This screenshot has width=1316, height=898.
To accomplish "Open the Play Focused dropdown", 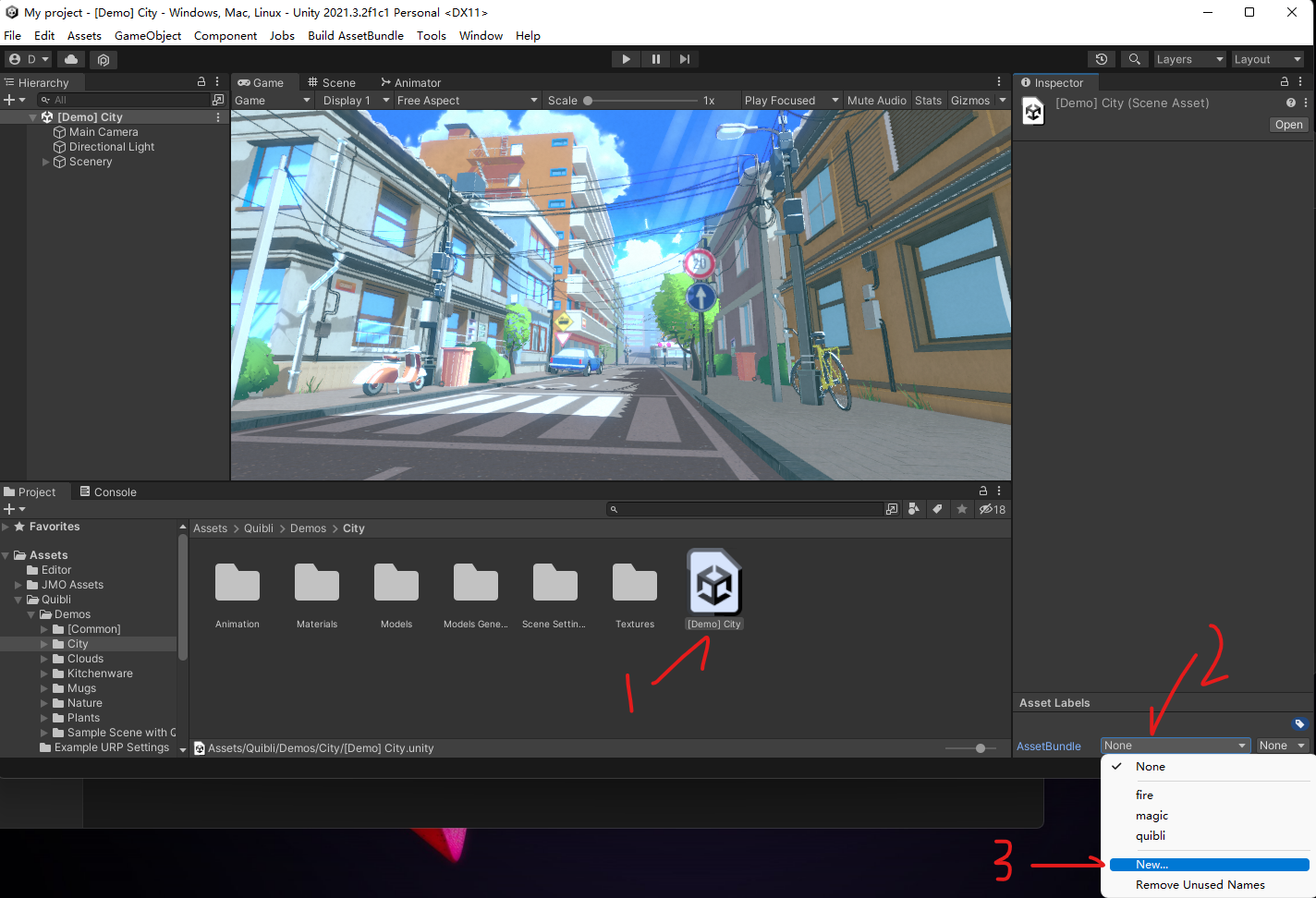I will (x=792, y=101).
